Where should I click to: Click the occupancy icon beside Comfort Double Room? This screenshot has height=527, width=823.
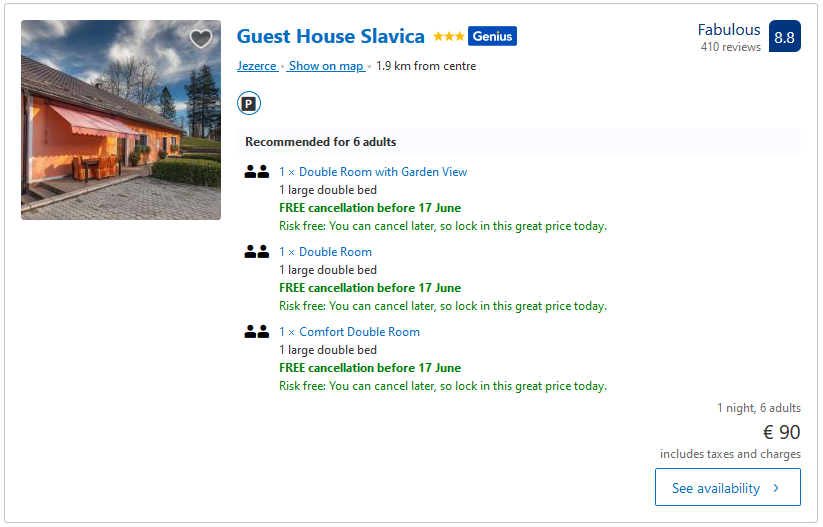[257, 332]
